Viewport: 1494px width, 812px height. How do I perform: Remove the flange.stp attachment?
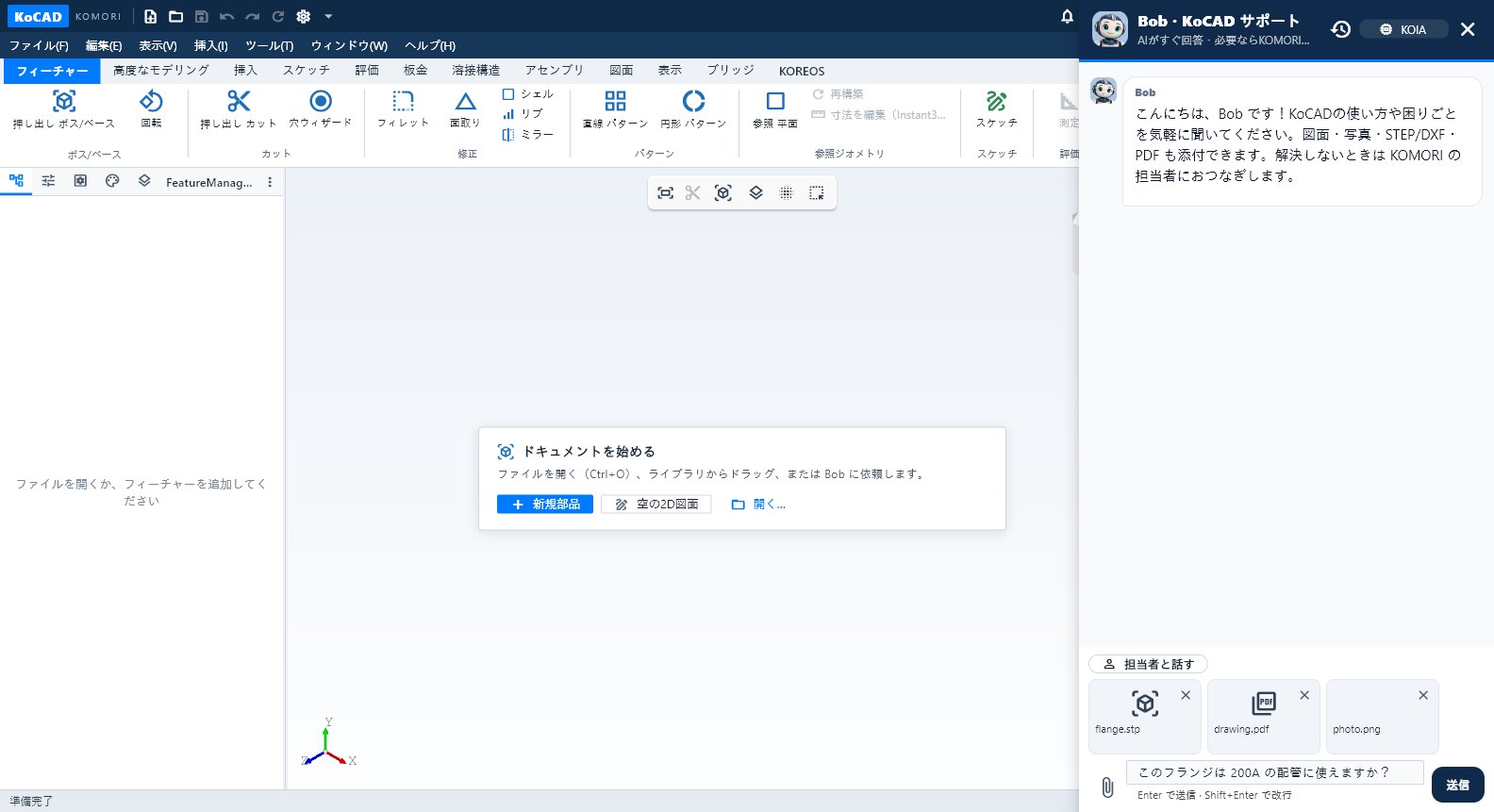tap(1186, 695)
